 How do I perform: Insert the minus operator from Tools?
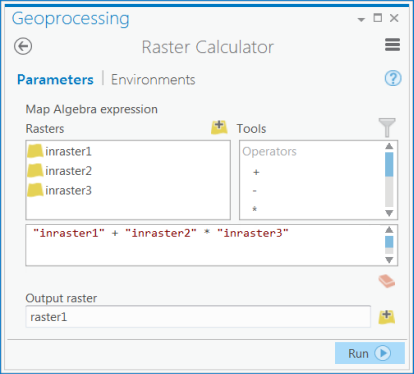[x=255, y=191]
